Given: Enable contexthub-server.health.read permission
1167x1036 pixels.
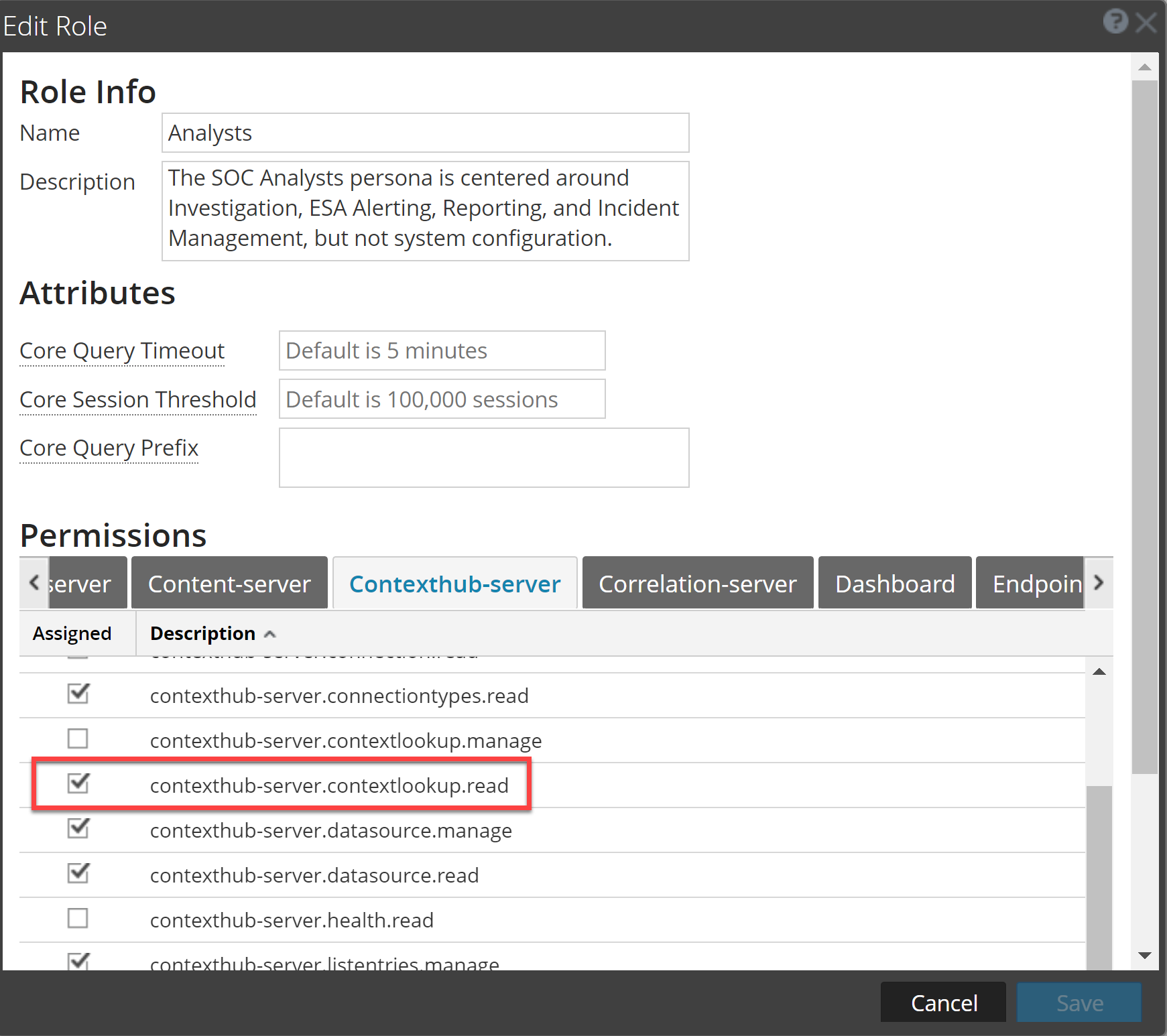Looking at the screenshot, I should [78, 918].
